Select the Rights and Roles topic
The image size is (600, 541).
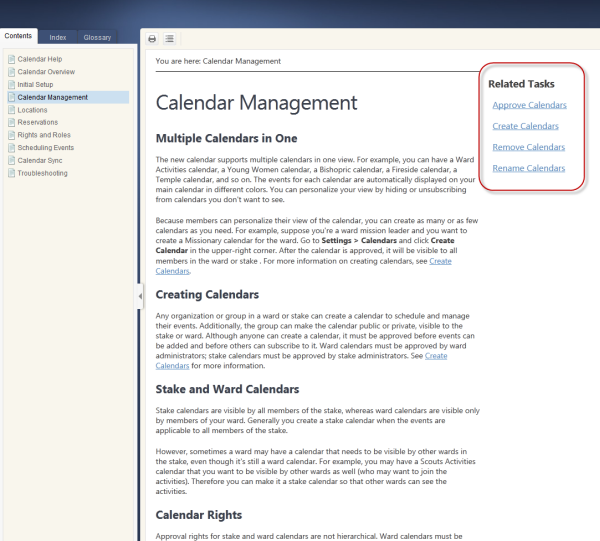click(44, 135)
